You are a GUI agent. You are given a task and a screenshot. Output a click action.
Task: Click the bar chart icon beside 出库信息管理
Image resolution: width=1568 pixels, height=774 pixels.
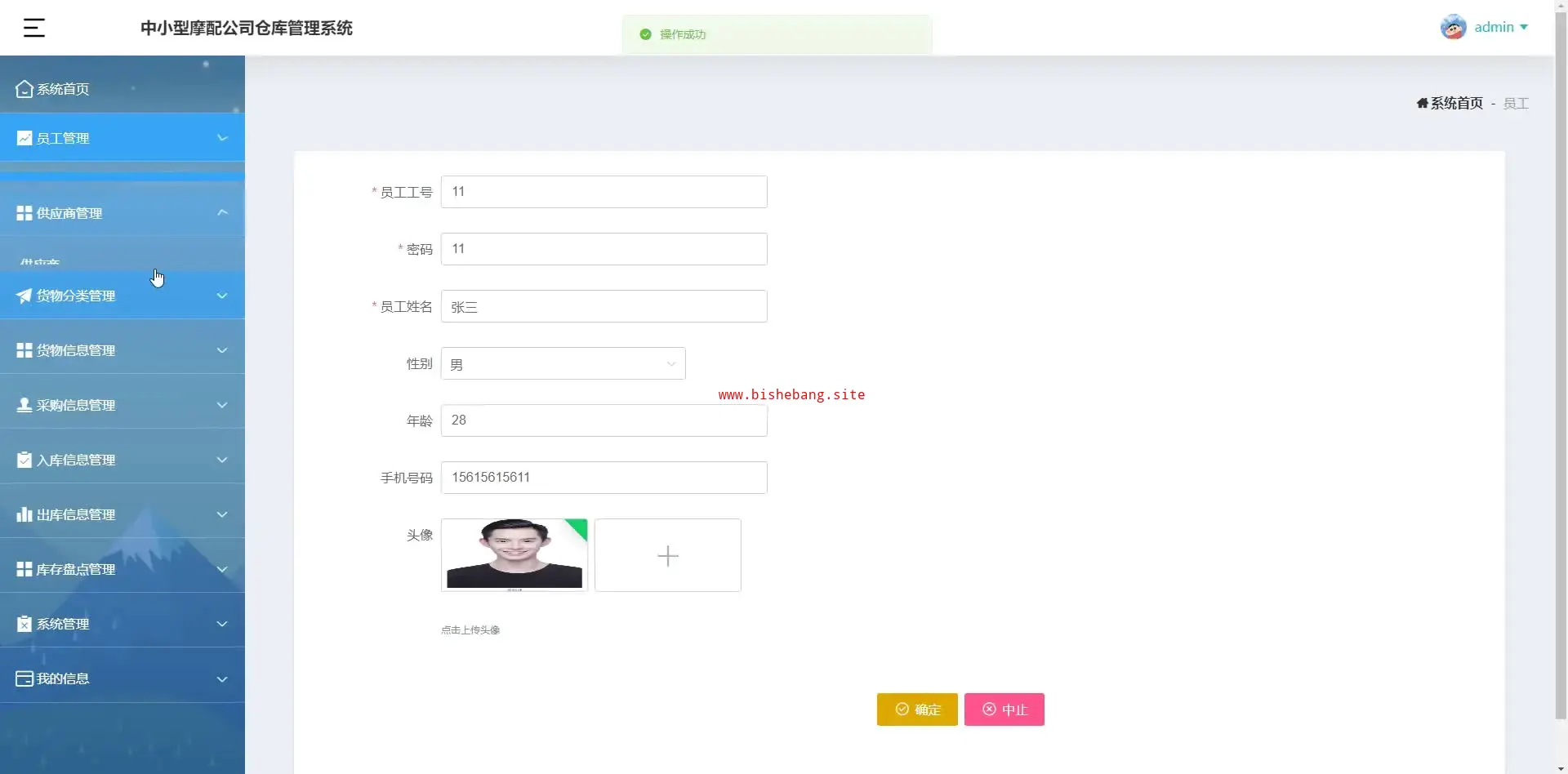[24, 514]
